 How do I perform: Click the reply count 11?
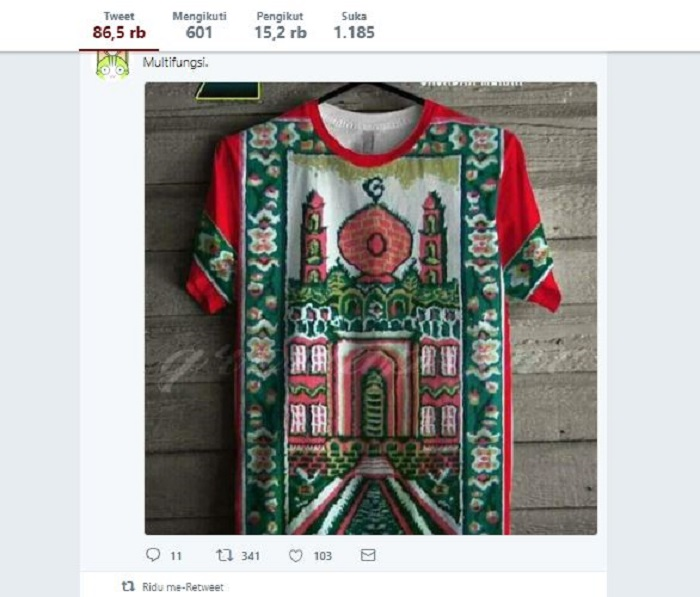[x=176, y=556]
